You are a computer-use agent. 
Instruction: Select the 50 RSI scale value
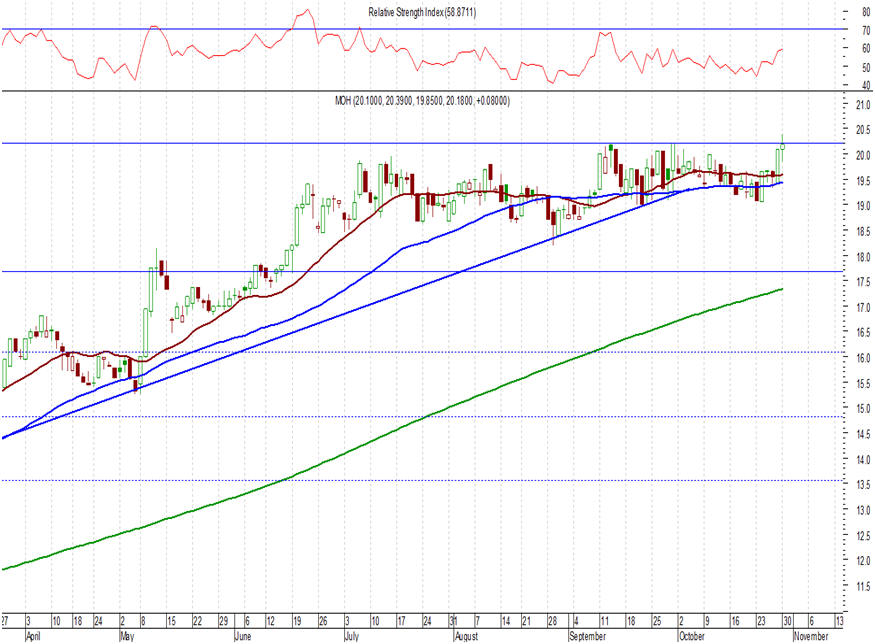[866, 68]
